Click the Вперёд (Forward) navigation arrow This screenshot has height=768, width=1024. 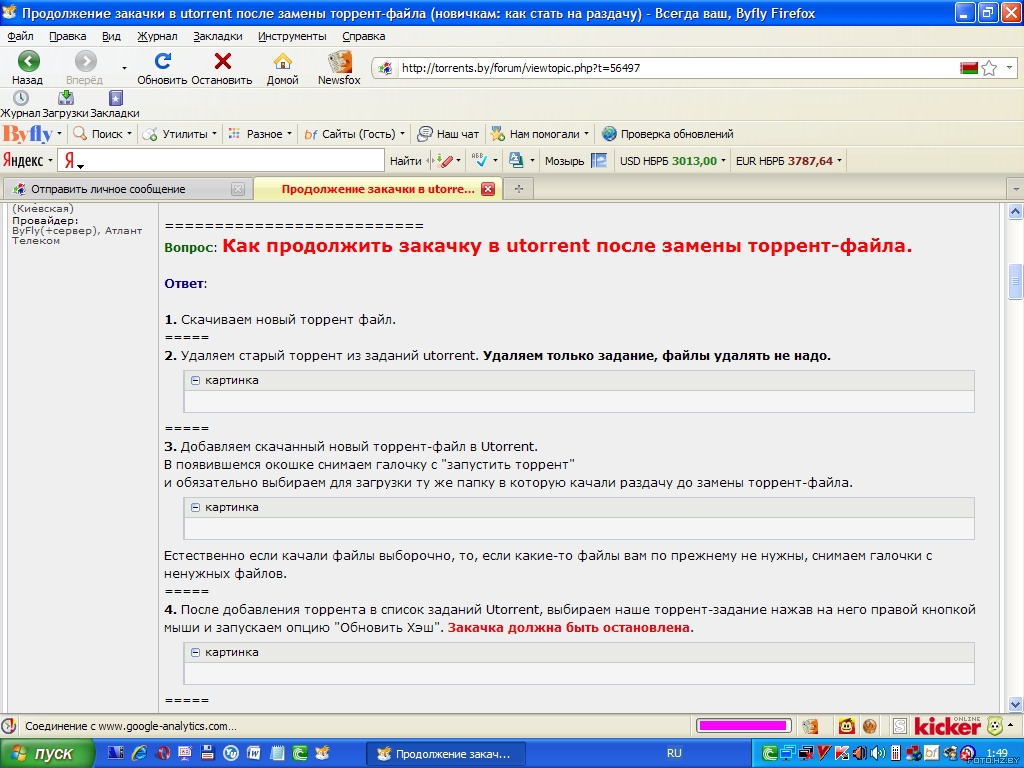coord(85,61)
